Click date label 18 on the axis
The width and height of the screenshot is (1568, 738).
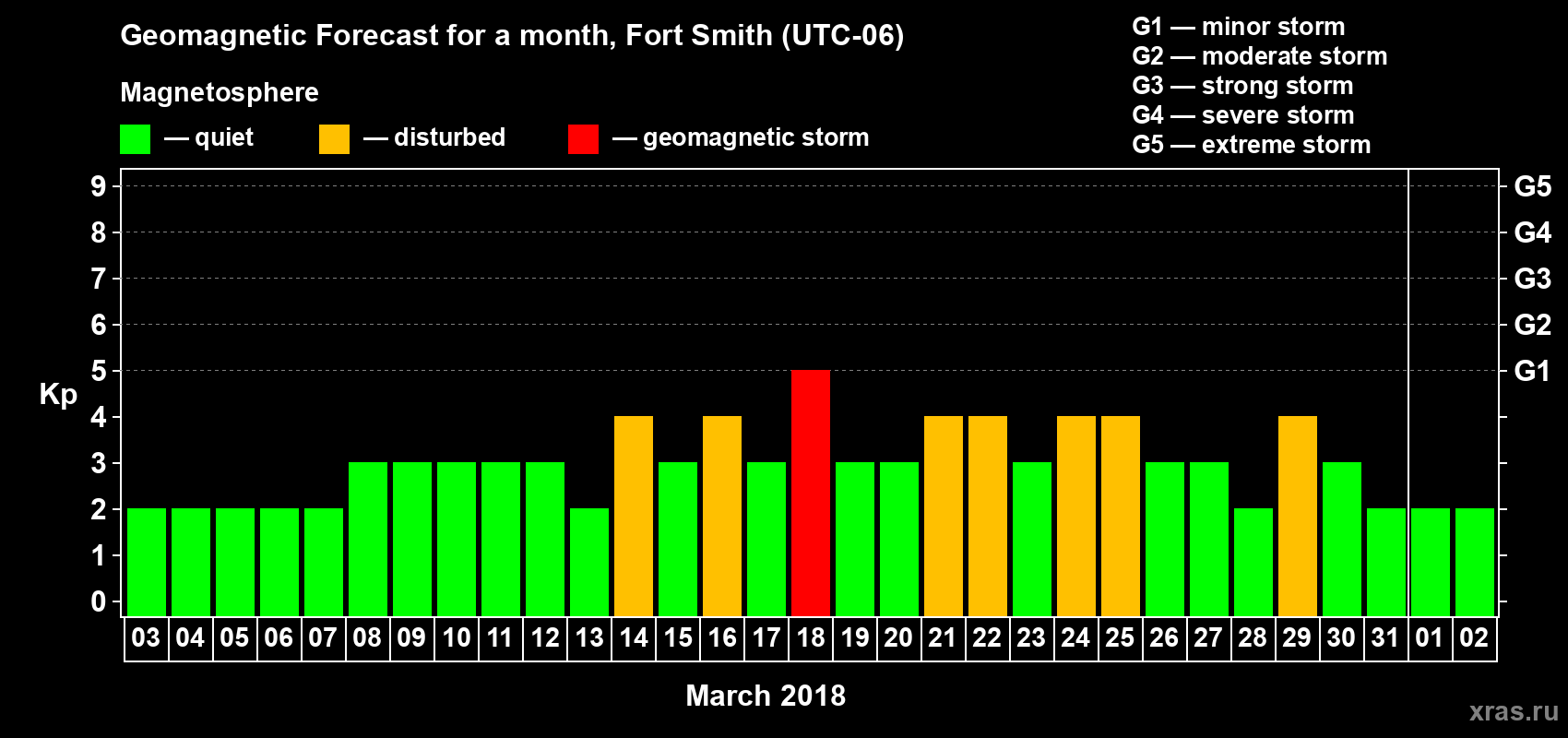(811, 638)
